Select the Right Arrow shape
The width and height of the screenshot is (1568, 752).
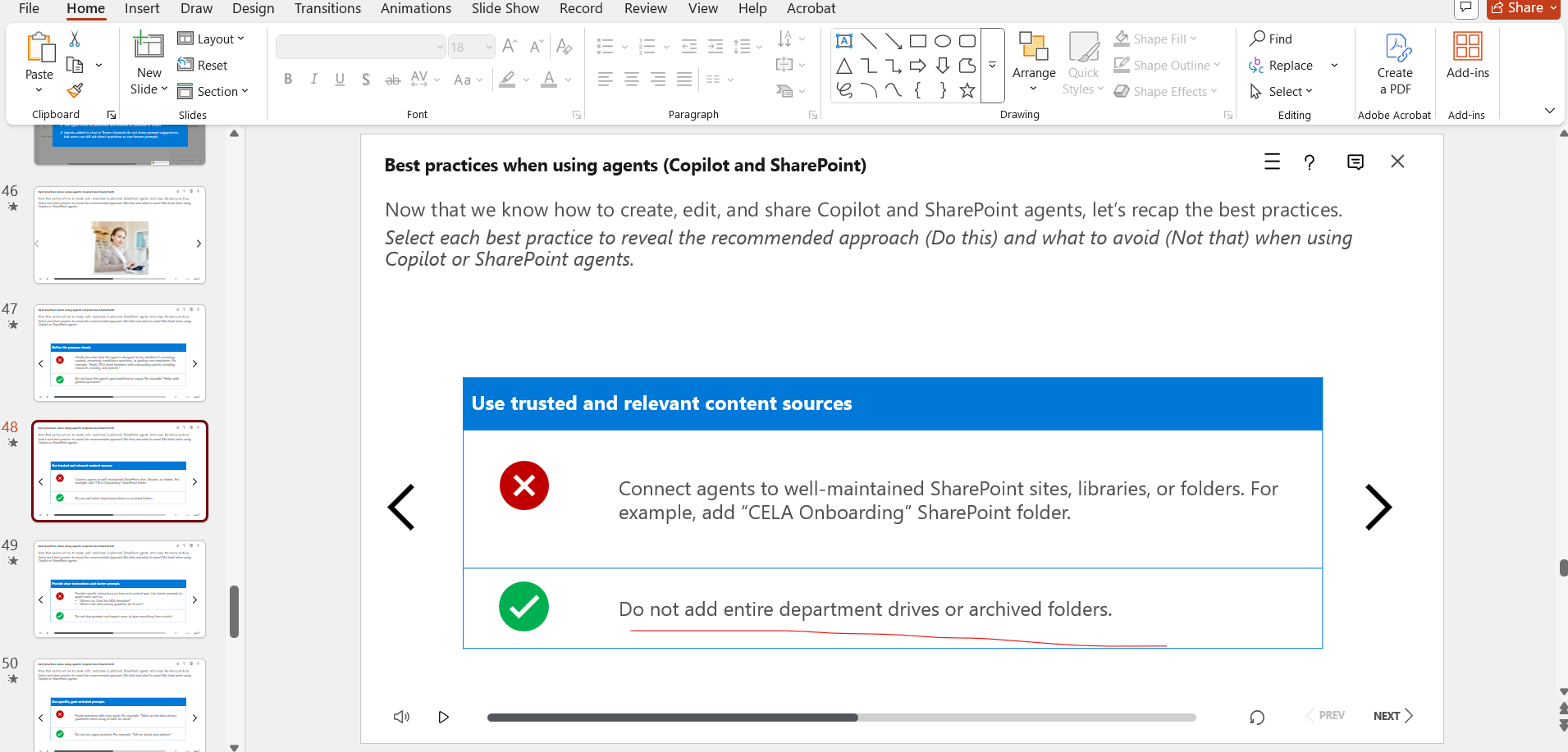pyautogui.click(x=918, y=66)
